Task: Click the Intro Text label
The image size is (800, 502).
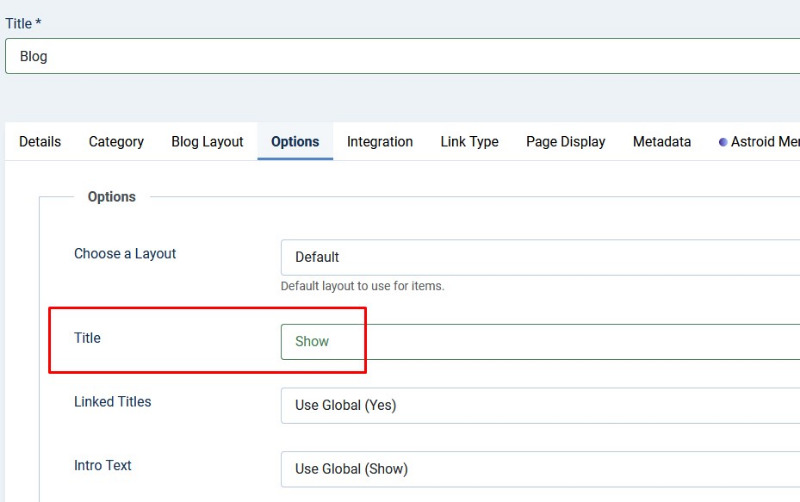Action: [103, 465]
